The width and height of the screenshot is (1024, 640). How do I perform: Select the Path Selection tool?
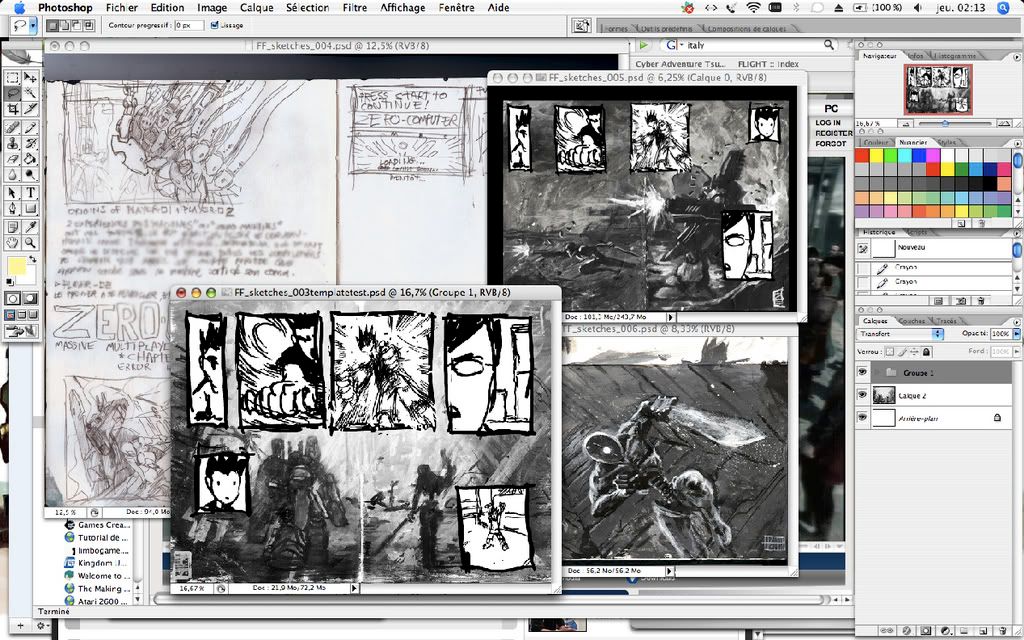pyautogui.click(x=12, y=193)
